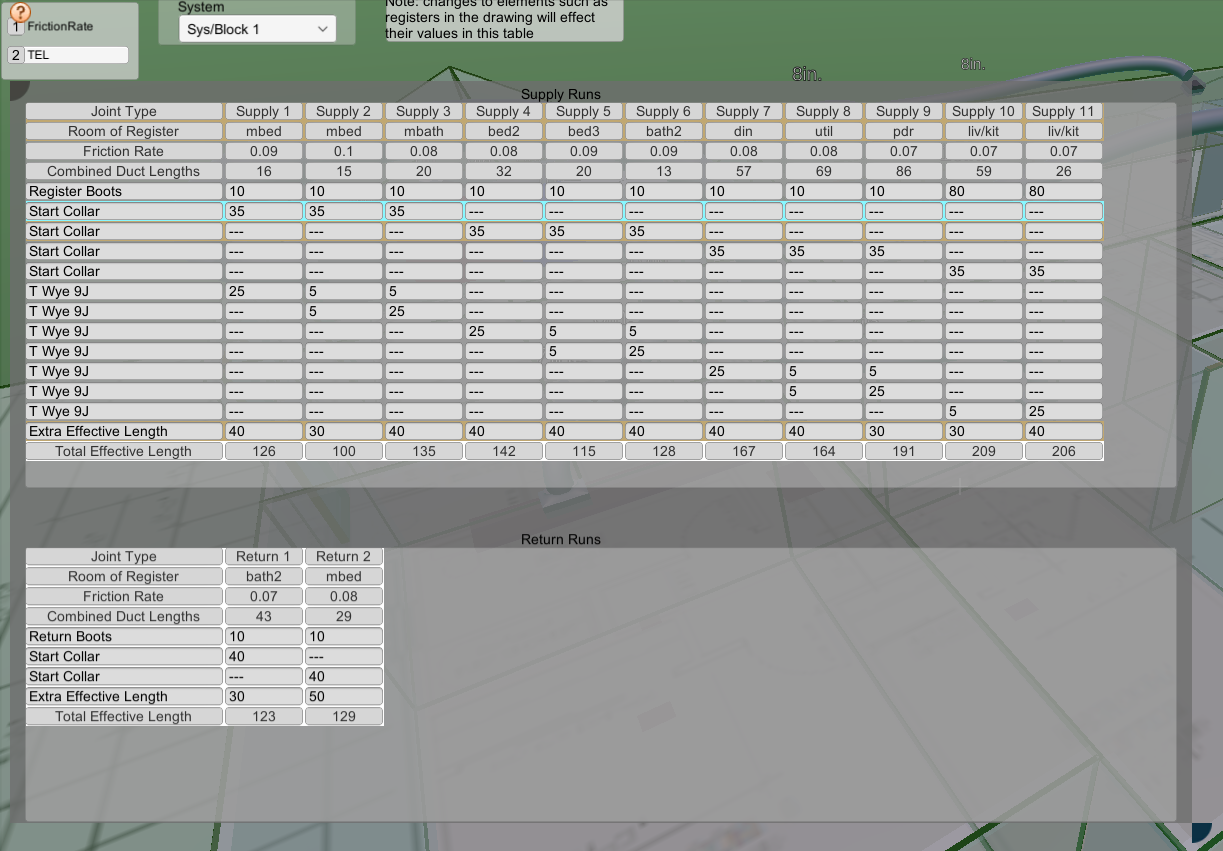Edit Supply 6 Start Collar value 35

click(x=663, y=231)
